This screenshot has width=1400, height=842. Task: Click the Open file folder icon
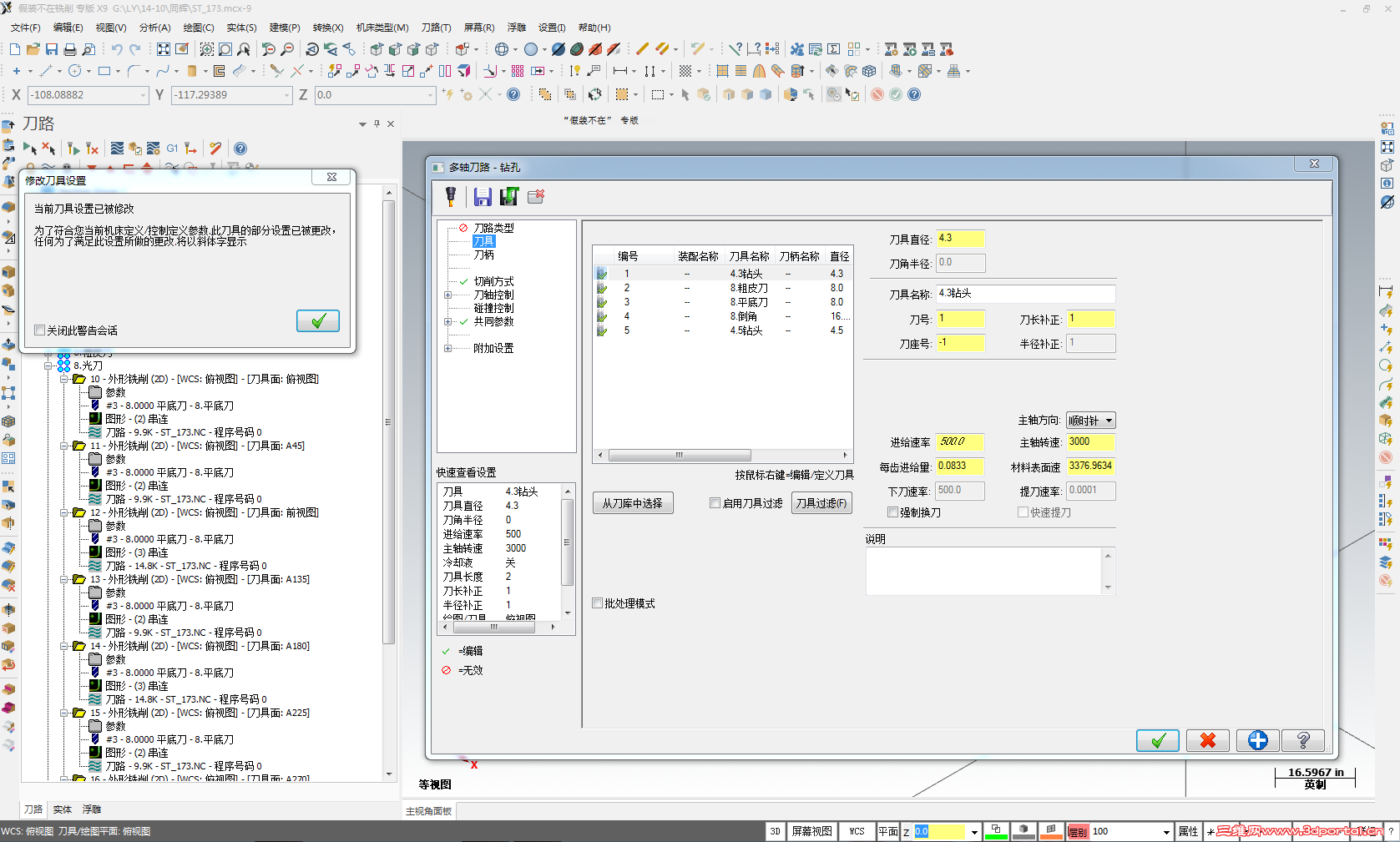(33, 49)
